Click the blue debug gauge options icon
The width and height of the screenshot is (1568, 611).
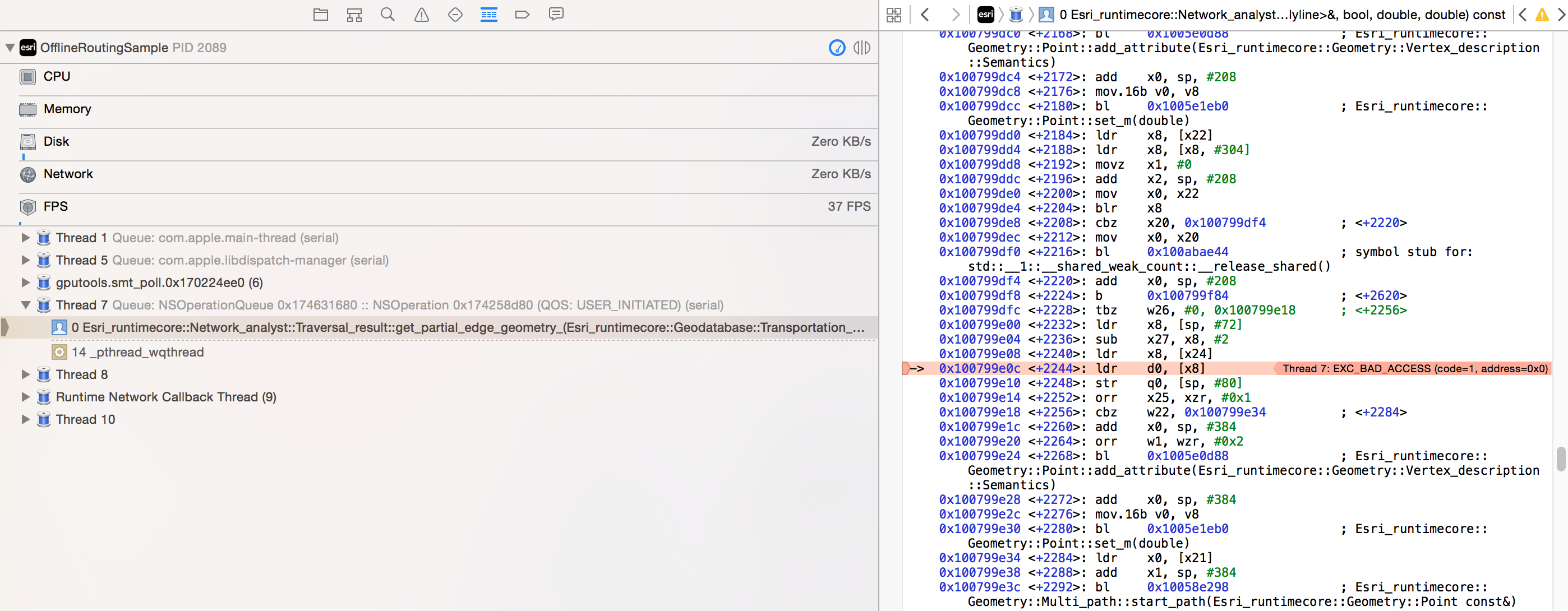(x=837, y=48)
